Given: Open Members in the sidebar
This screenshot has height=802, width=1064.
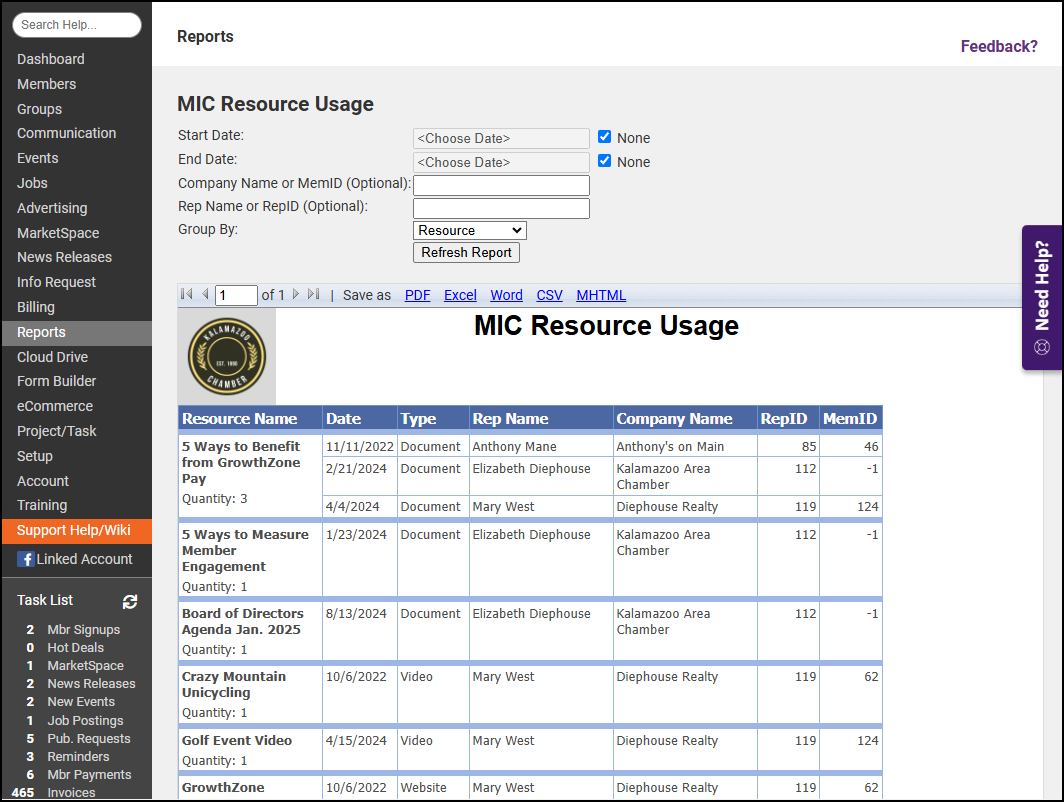Looking at the screenshot, I should pos(46,84).
